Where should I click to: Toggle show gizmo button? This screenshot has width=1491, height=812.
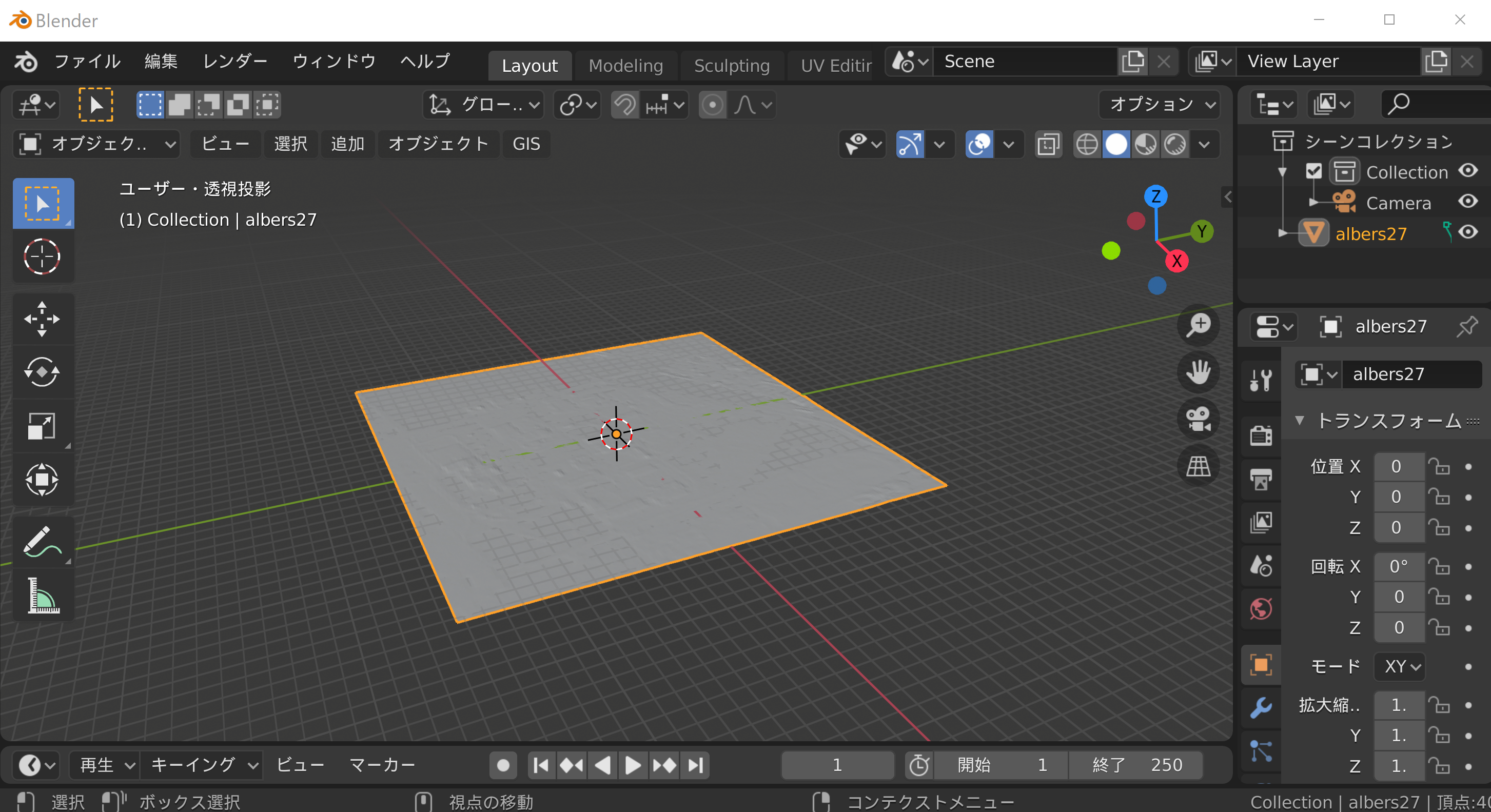910,144
